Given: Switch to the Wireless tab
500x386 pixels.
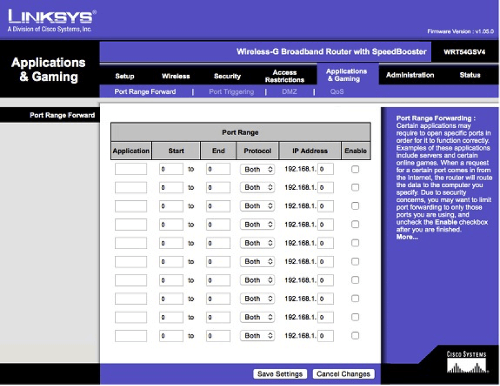Looking at the screenshot, I should click(176, 76).
